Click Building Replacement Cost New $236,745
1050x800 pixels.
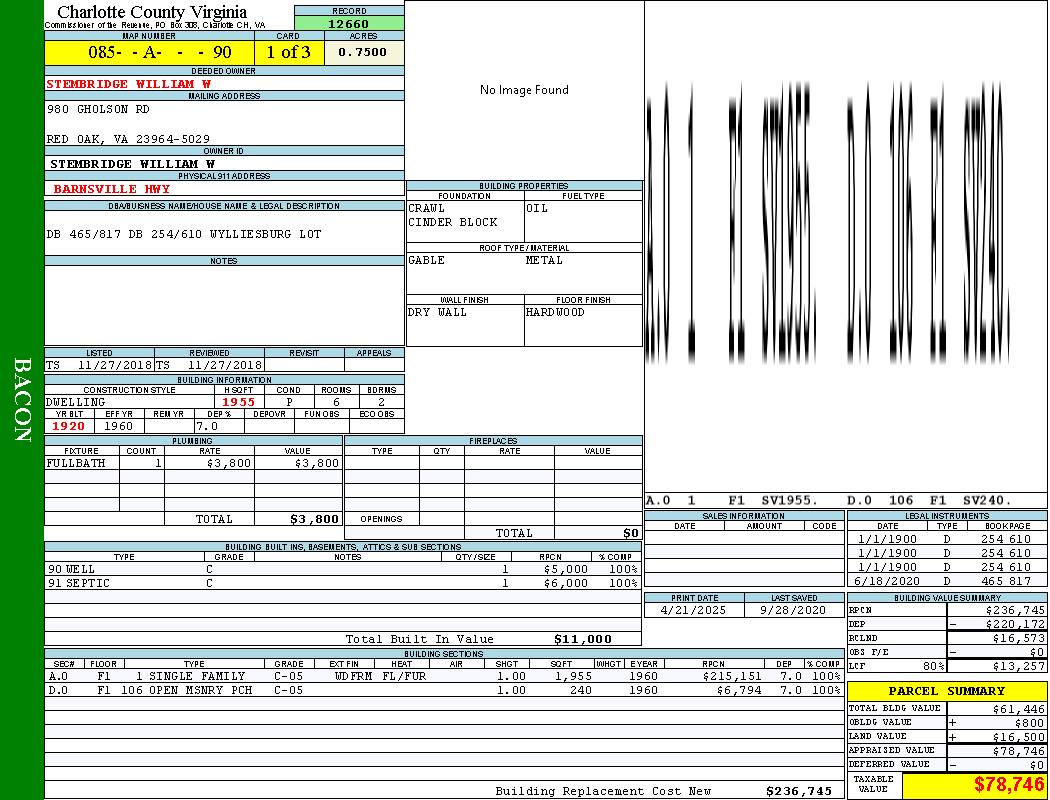(x=799, y=791)
